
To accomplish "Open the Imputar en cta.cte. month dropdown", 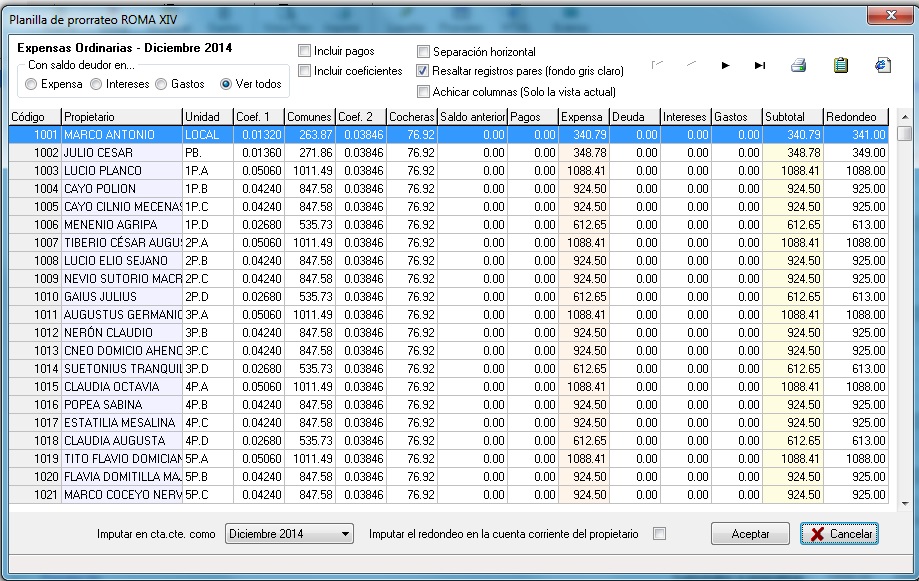I will coord(346,534).
